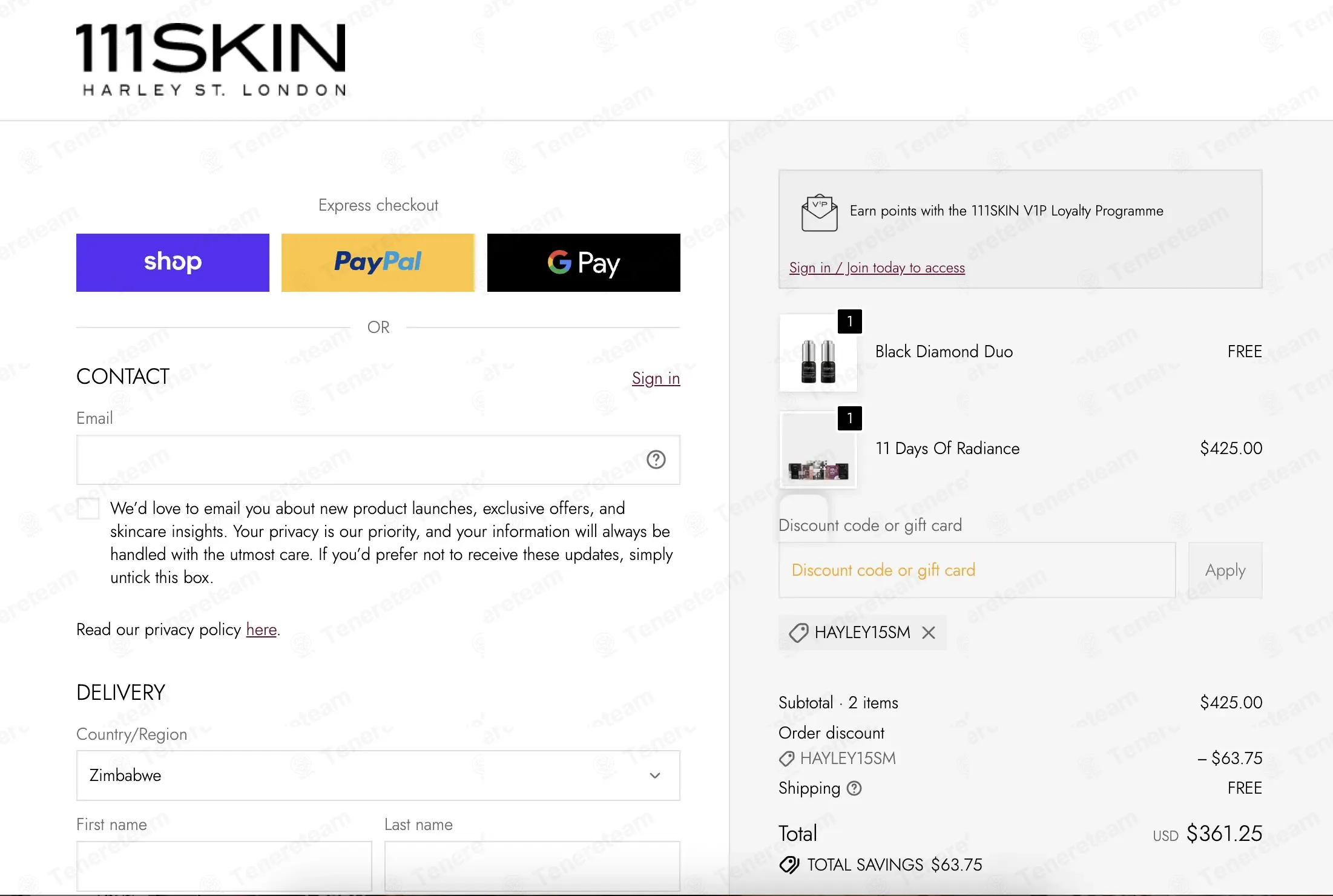Image resolution: width=1333 pixels, height=896 pixels.
Task: View the 11 Days Of Radiance thumbnail
Action: [818, 450]
